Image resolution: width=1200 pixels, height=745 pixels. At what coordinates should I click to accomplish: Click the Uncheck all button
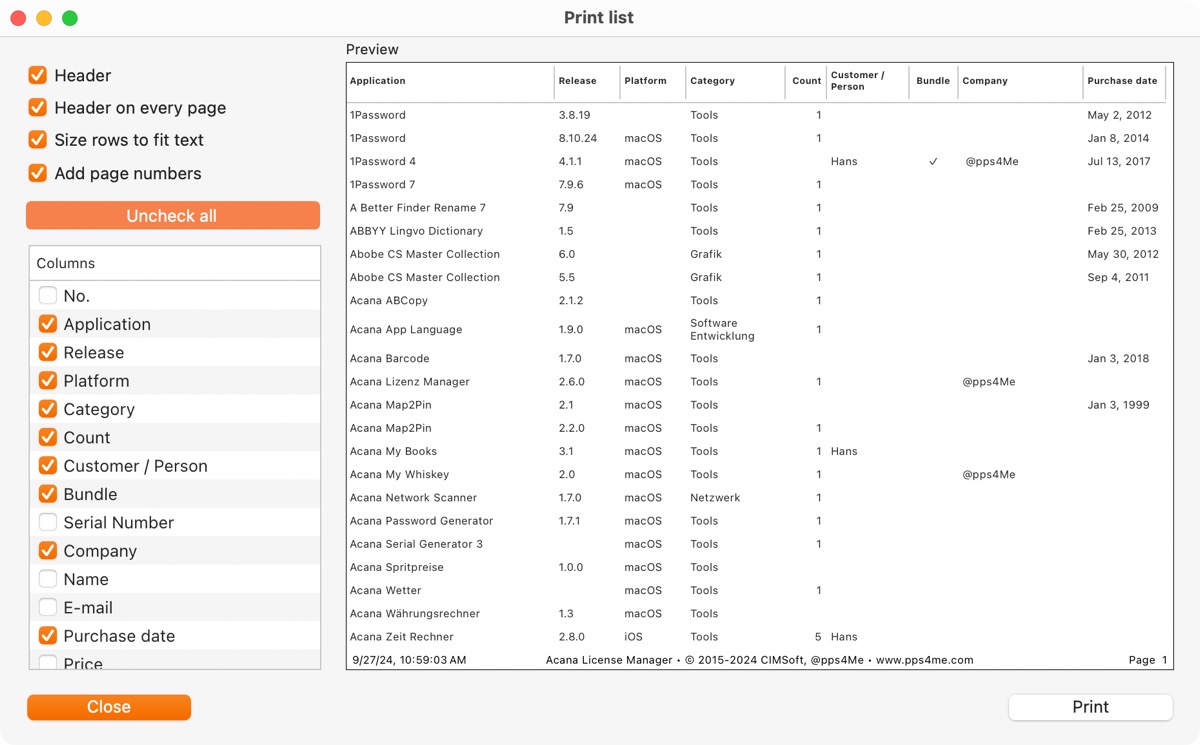pos(173,216)
